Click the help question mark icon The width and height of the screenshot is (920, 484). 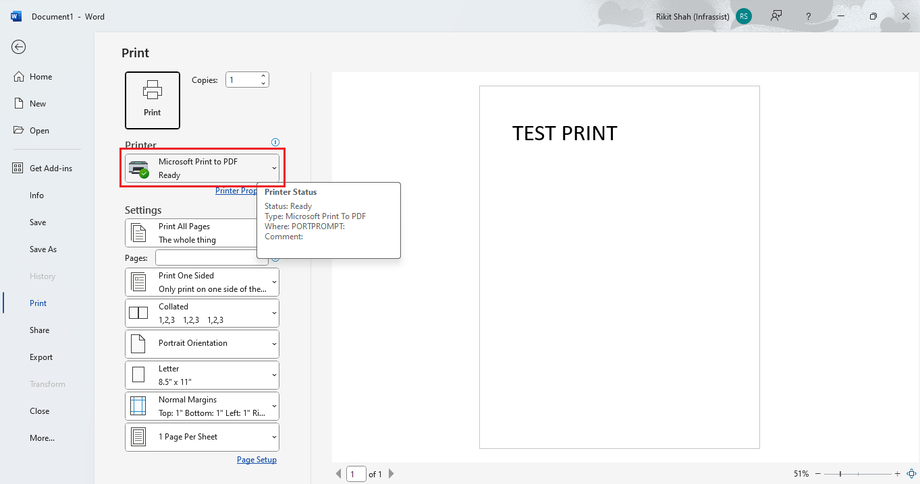click(808, 16)
